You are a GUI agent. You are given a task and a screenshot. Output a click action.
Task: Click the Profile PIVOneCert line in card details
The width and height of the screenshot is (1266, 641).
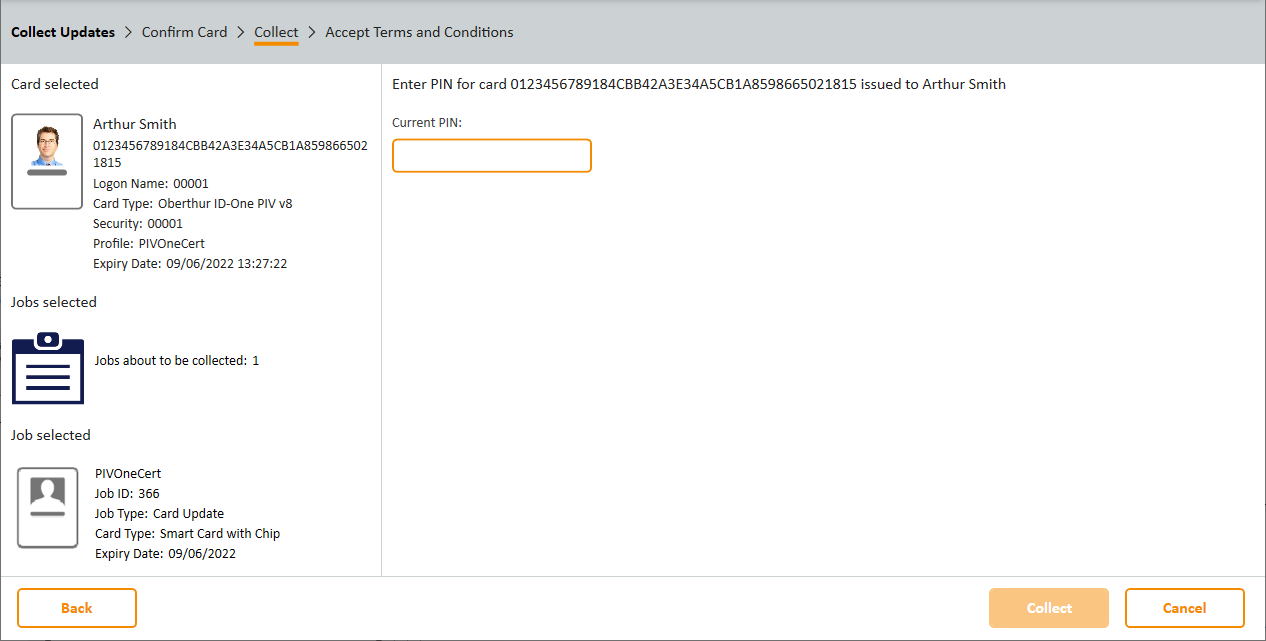(x=149, y=244)
